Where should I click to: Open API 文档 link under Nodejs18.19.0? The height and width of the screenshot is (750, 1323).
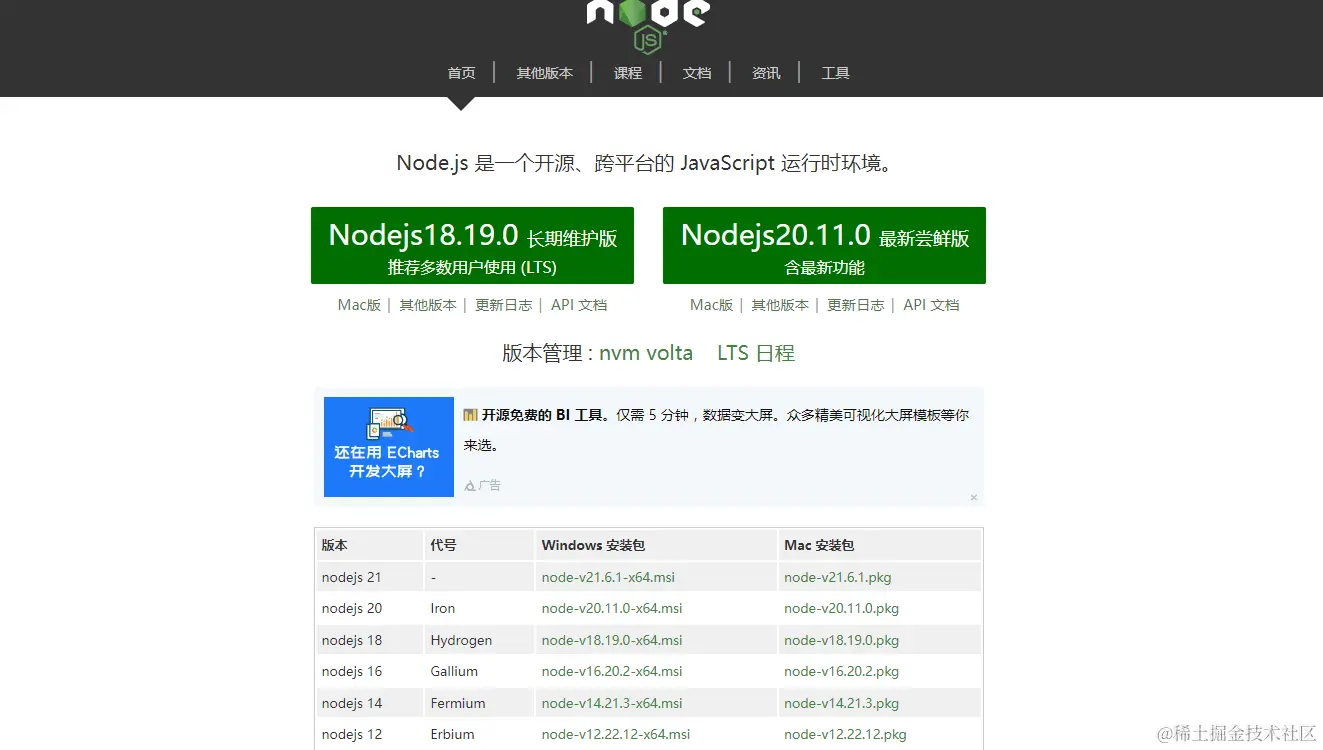(x=579, y=305)
